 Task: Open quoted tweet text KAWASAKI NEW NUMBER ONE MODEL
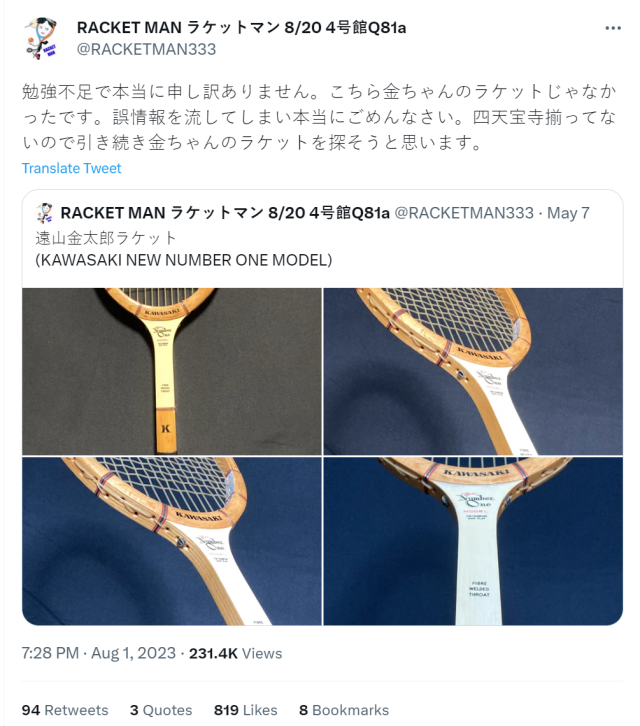pyautogui.click(x=184, y=260)
